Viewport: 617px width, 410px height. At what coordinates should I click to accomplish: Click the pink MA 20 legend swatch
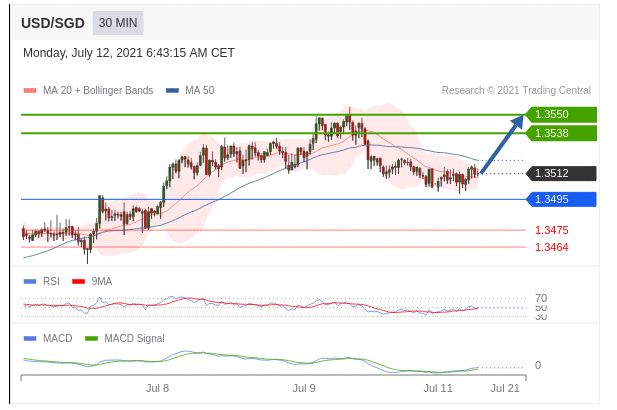click(x=30, y=90)
